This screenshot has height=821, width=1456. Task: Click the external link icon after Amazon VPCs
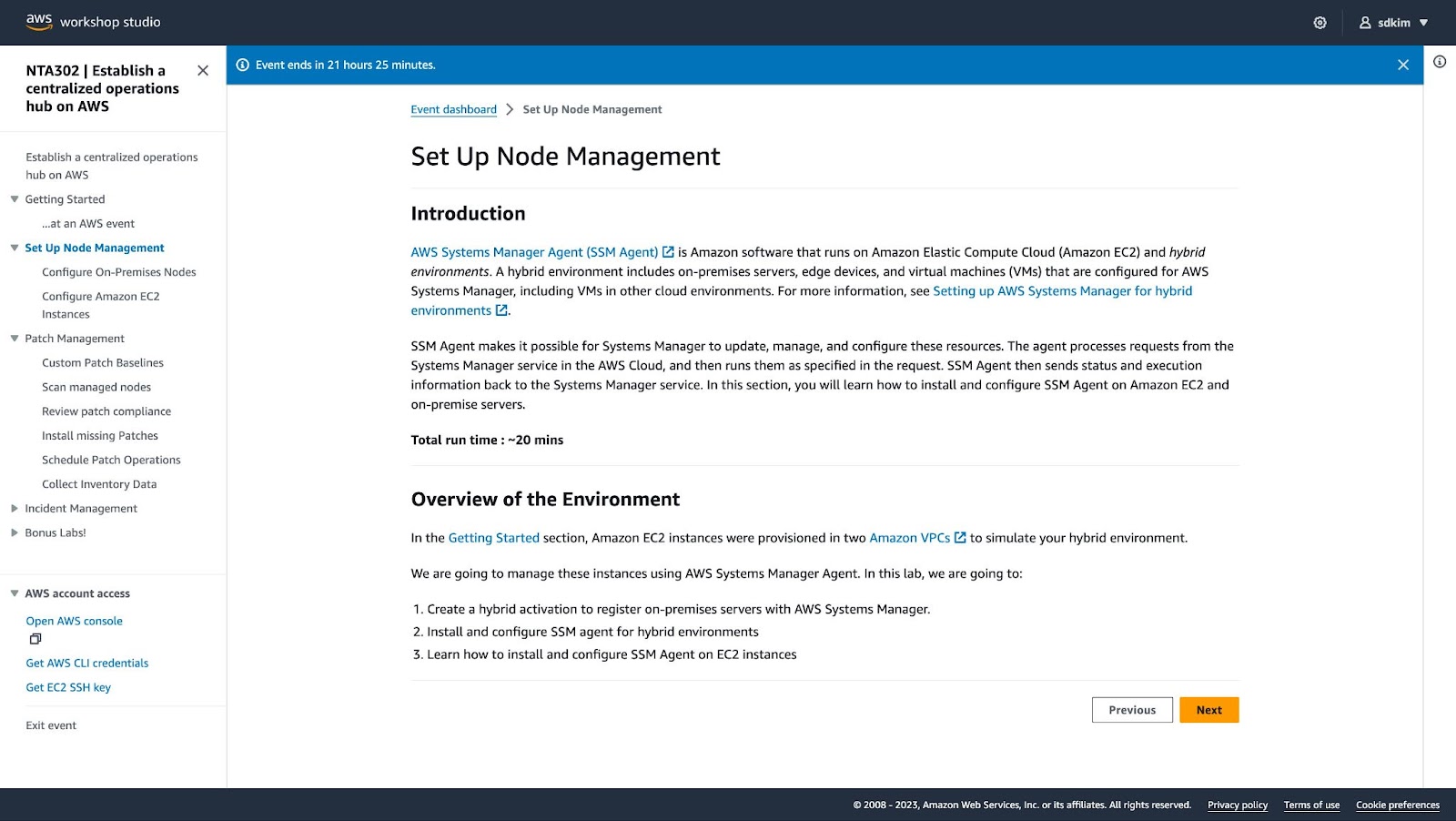coord(960,537)
